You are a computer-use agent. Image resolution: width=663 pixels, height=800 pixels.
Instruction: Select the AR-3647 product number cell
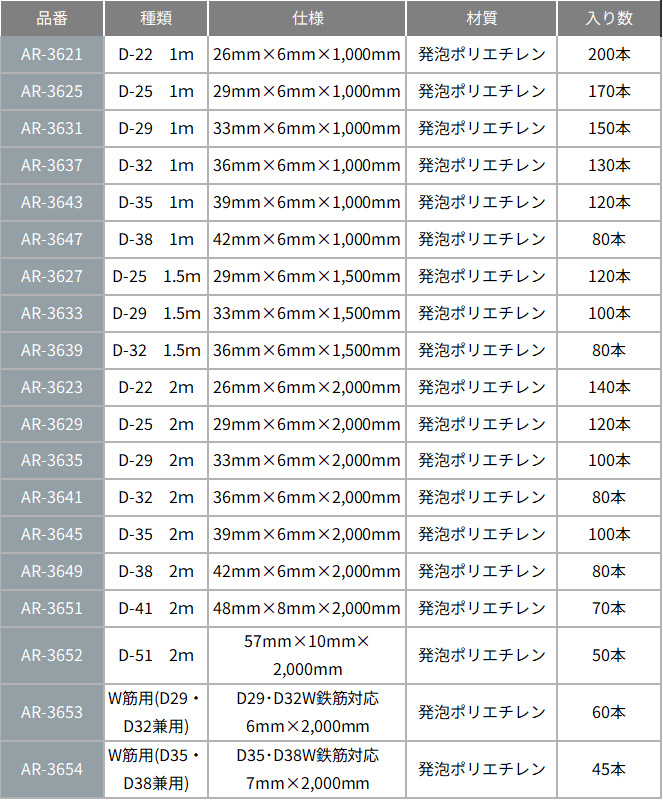[x=51, y=239]
